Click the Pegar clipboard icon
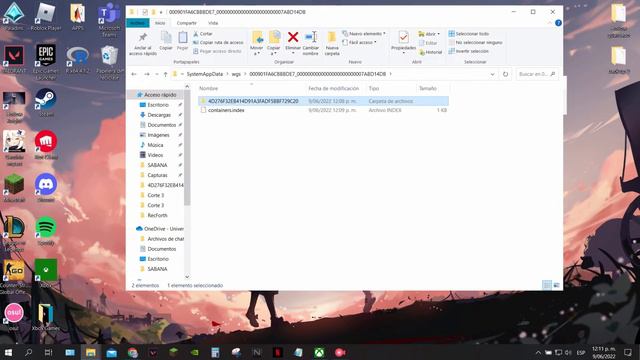This screenshot has height=360, width=640. 182,38
